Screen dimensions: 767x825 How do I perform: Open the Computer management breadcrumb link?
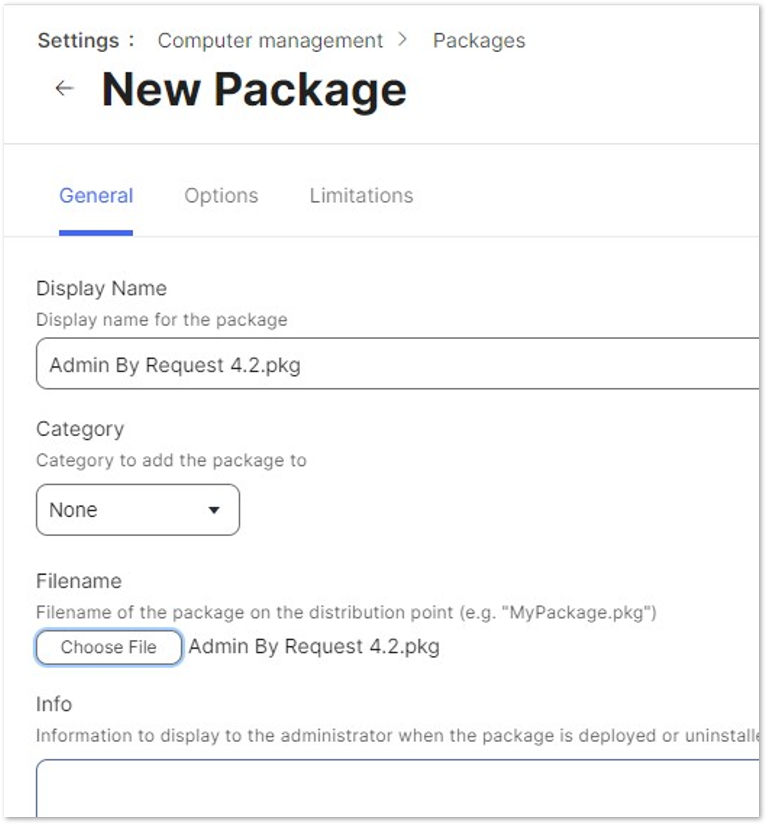[x=270, y=41]
